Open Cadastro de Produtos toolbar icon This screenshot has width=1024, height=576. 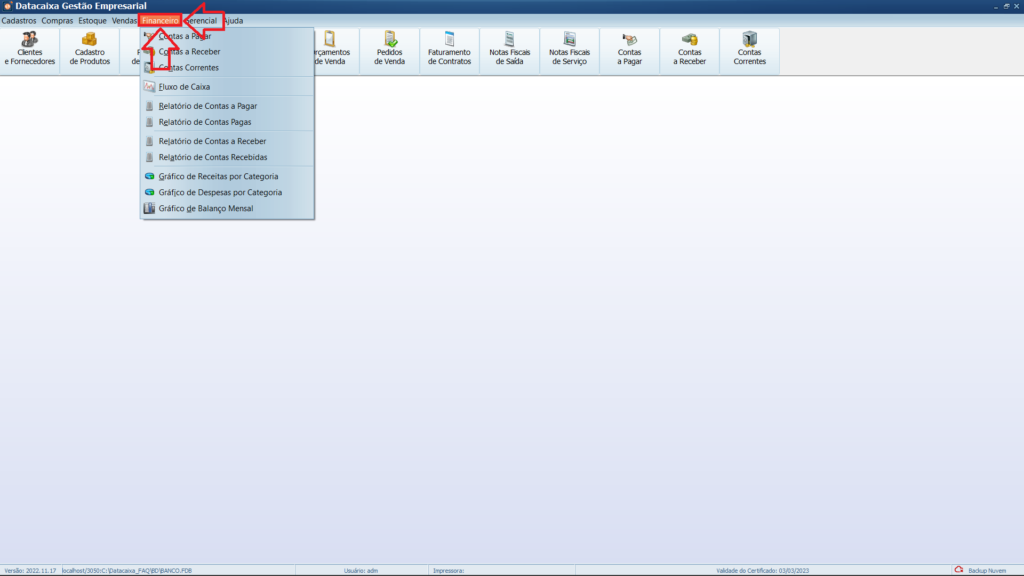90,50
